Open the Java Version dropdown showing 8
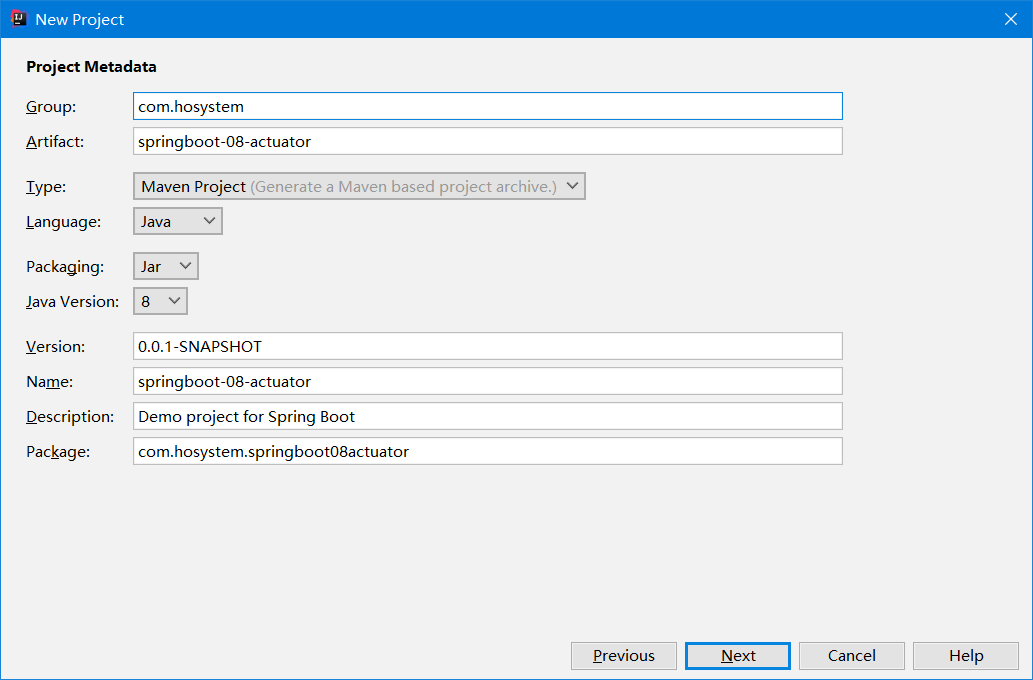 160,301
